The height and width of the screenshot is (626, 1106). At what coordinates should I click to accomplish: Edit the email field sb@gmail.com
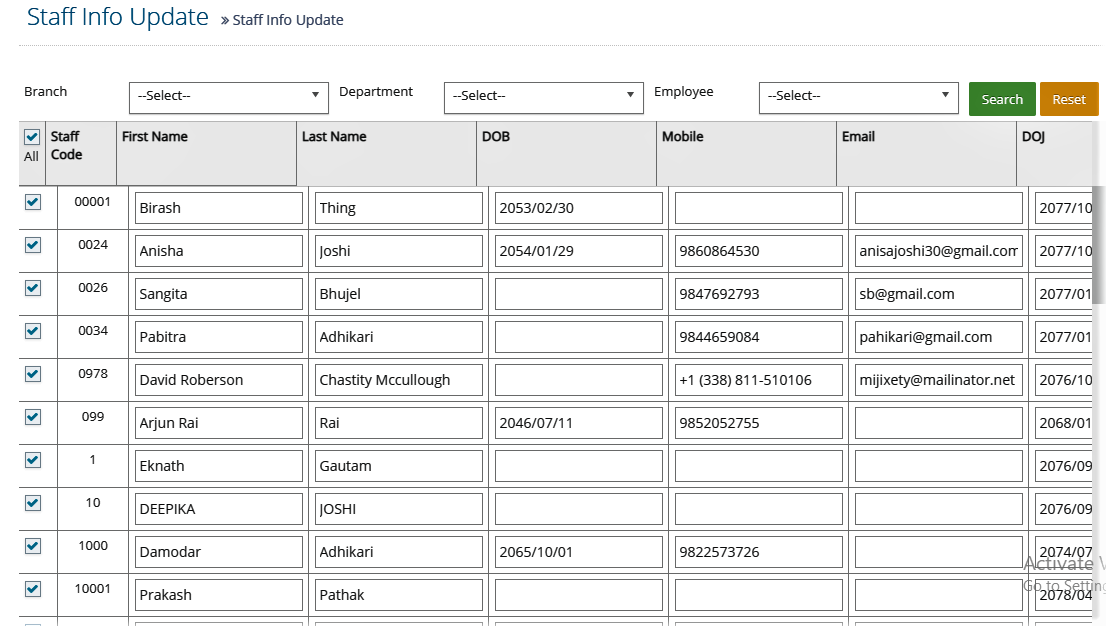[938, 294]
